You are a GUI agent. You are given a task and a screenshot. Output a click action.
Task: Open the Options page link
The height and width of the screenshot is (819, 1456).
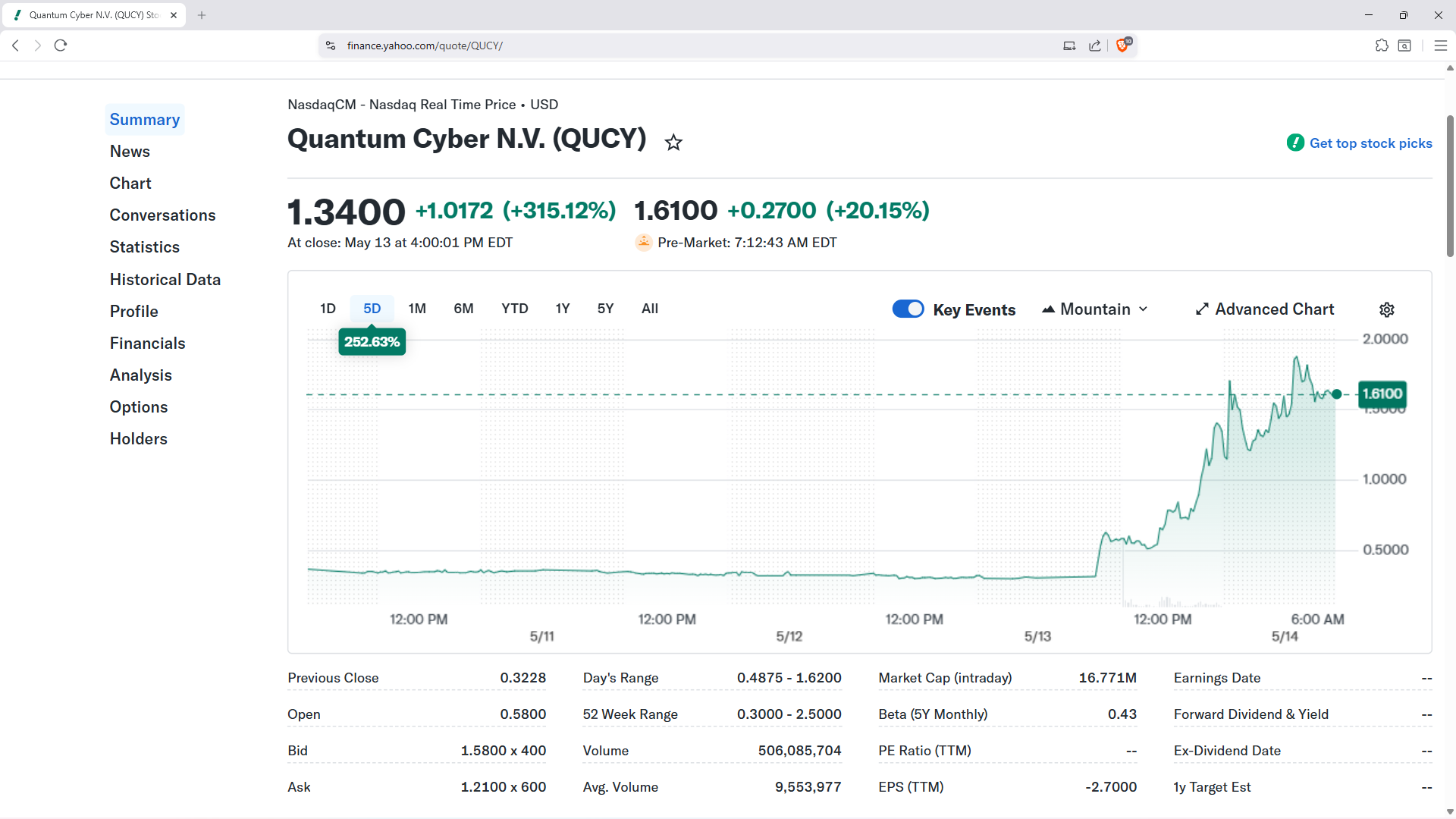139,407
